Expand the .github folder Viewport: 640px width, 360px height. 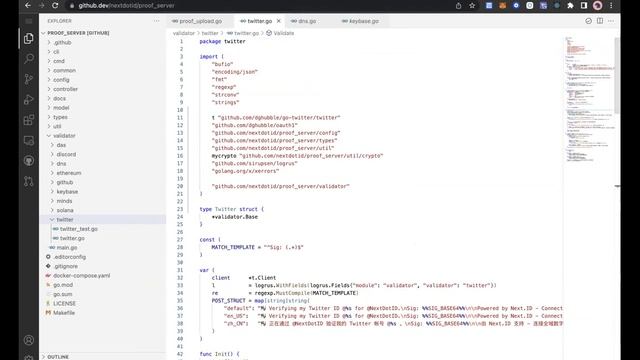click(x=62, y=42)
